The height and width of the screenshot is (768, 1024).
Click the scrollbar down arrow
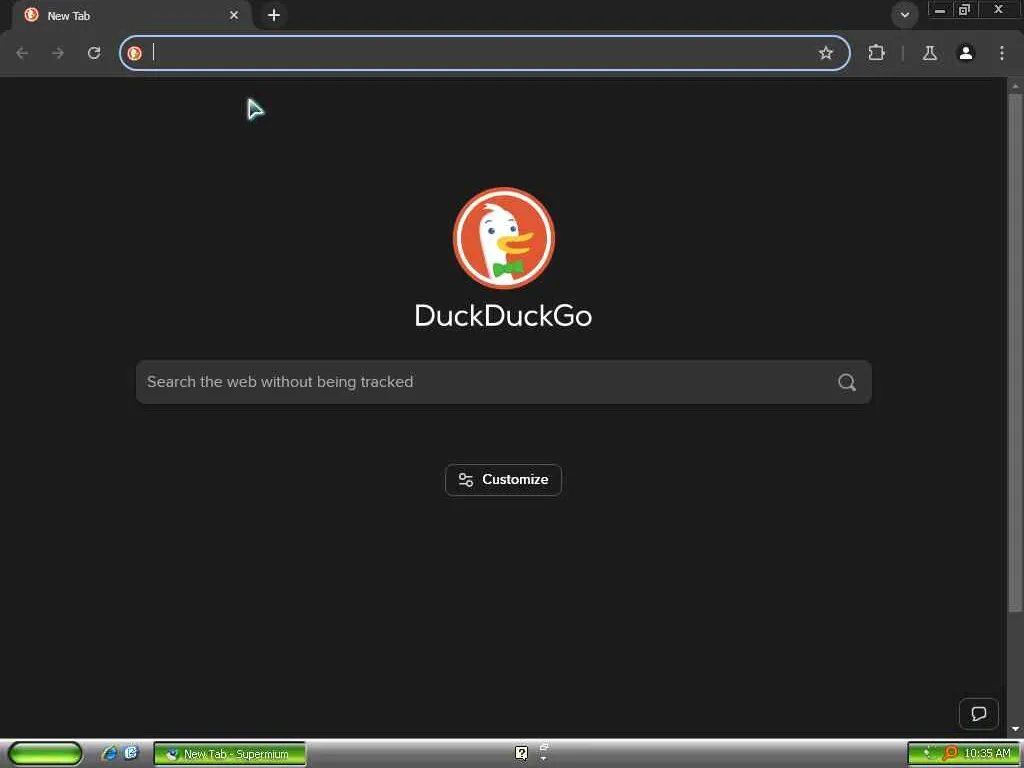pos(1015,728)
